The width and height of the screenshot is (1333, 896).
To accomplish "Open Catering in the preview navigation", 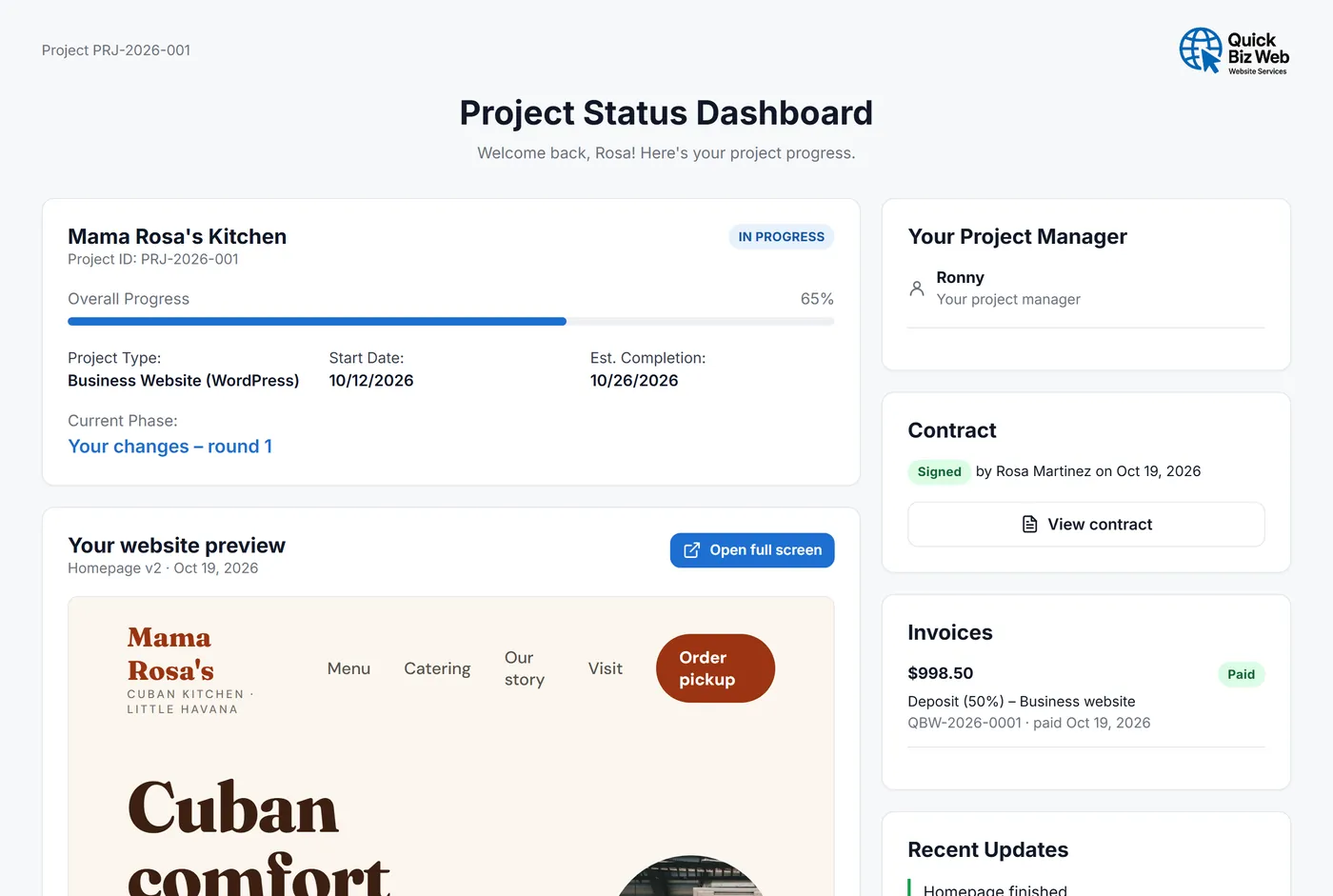I will tap(437, 668).
